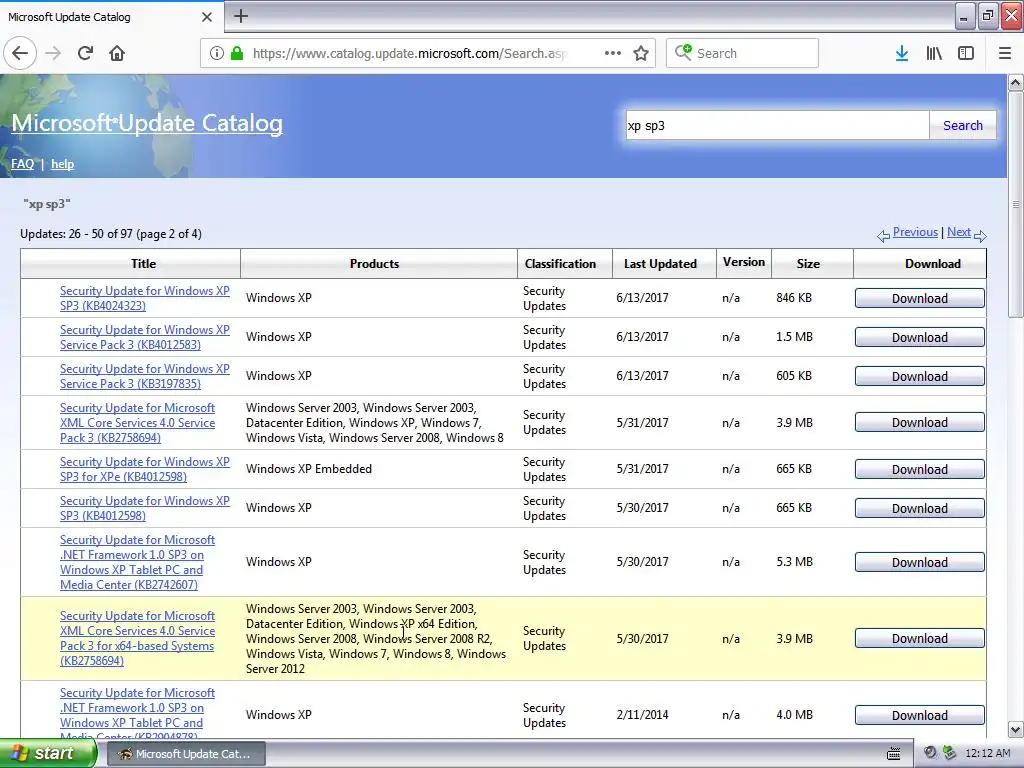Select Microsoft Update Catalog taskbar button
1024x768 pixels.
click(x=184, y=754)
